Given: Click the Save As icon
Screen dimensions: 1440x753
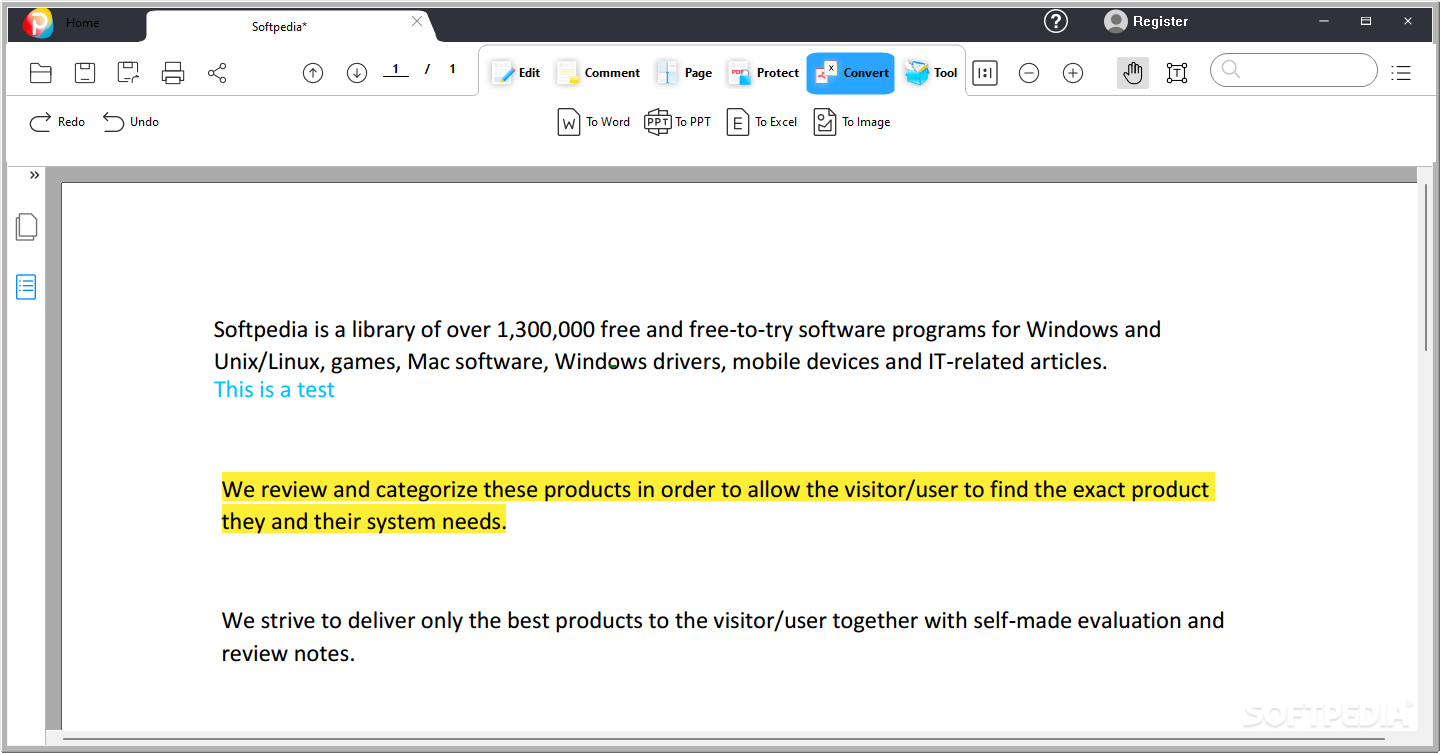Looking at the screenshot, I should point(128,73).
